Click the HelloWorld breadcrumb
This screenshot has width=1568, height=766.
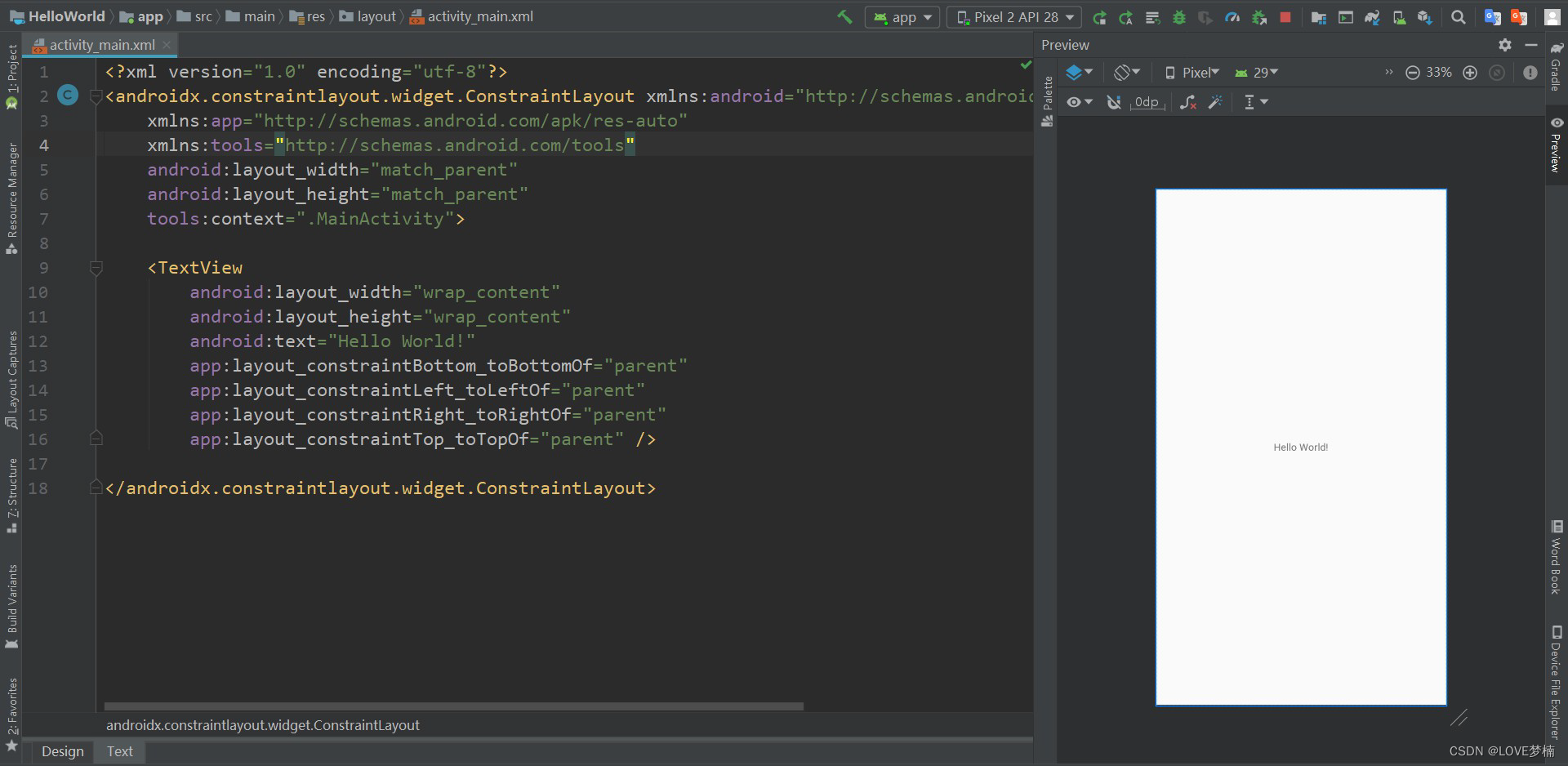coord(57,16)
